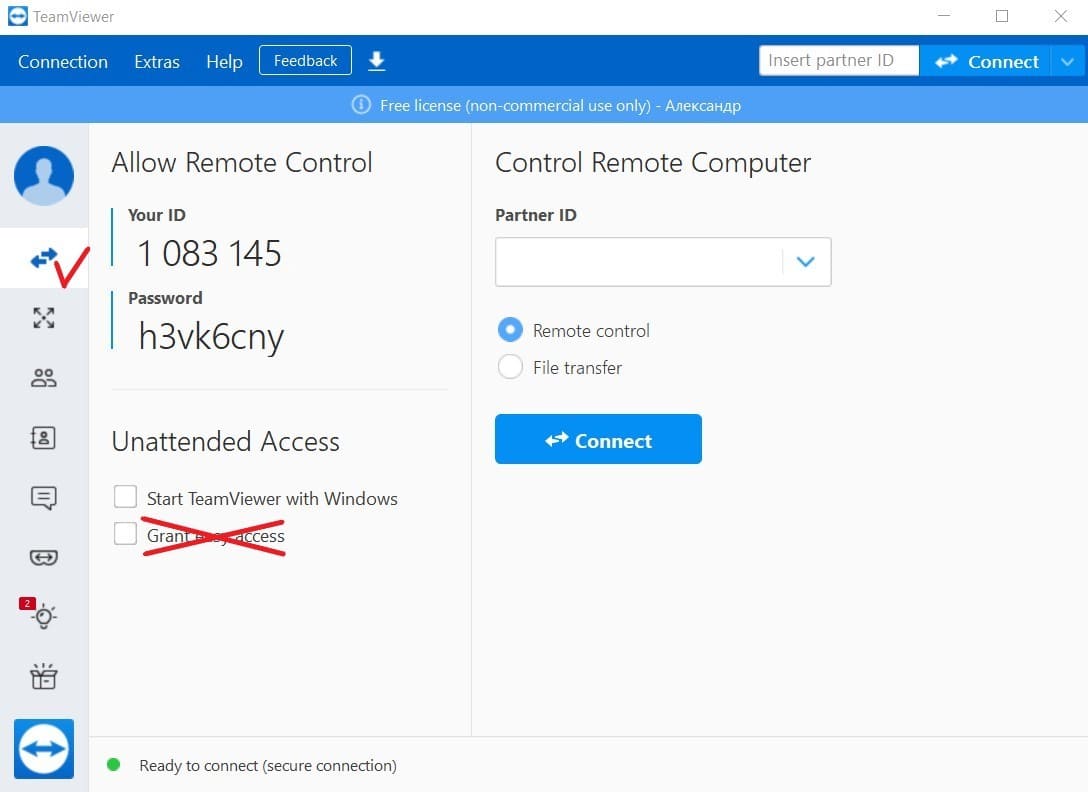Open the Augmented Reality sidebar icon

point(44,557)
